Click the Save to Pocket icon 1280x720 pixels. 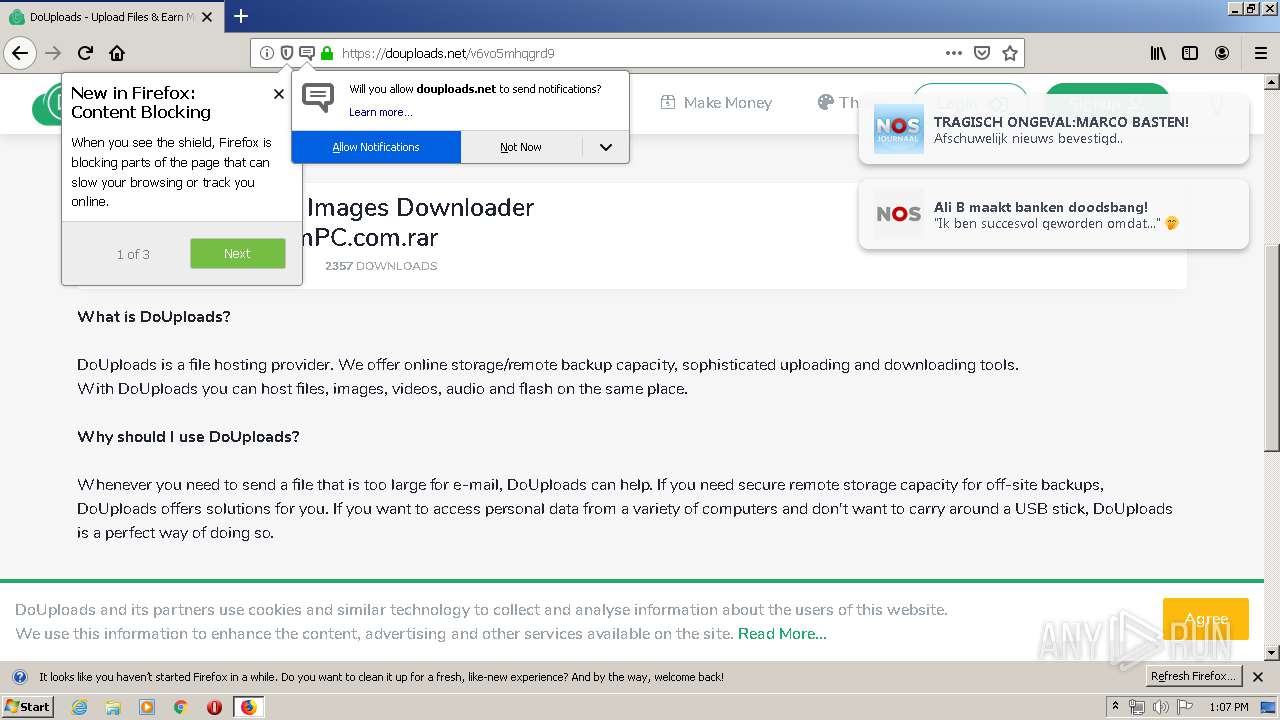(983, 53)
